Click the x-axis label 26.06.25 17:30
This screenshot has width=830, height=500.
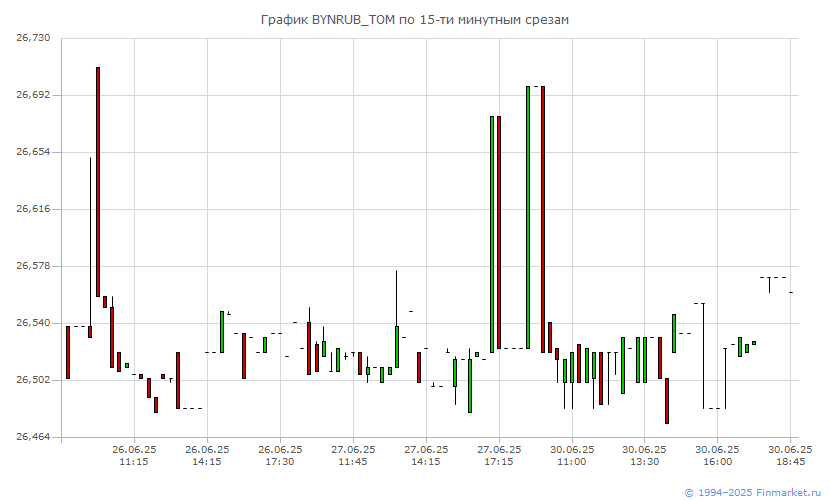[x=280, y=456]
